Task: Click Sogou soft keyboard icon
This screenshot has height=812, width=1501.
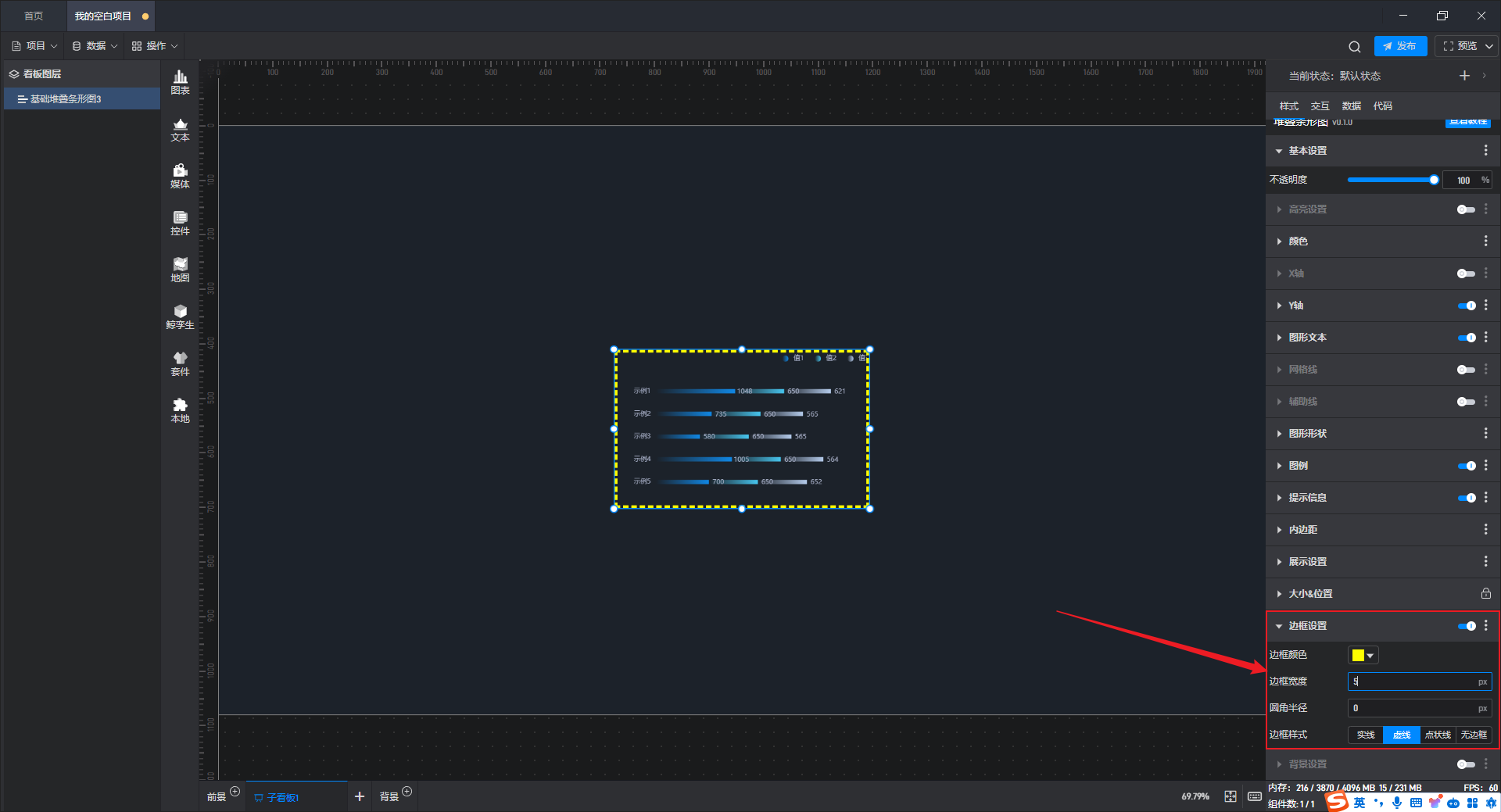Action: (x=1416, y=803)
